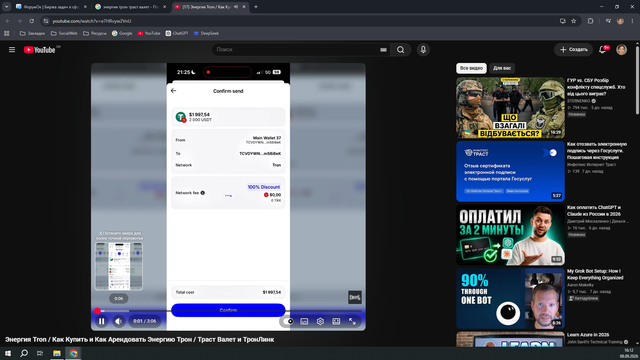Image resolution: width=640 pixels, height=360 pixels.
Task: Click the address bar URL
Action: pyautogui.click(x=91, y=21)
